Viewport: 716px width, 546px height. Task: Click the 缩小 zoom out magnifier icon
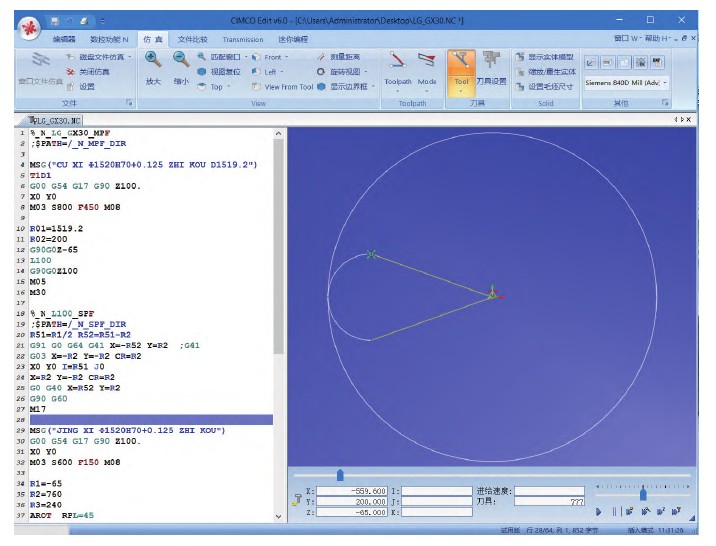click(181, 61)
